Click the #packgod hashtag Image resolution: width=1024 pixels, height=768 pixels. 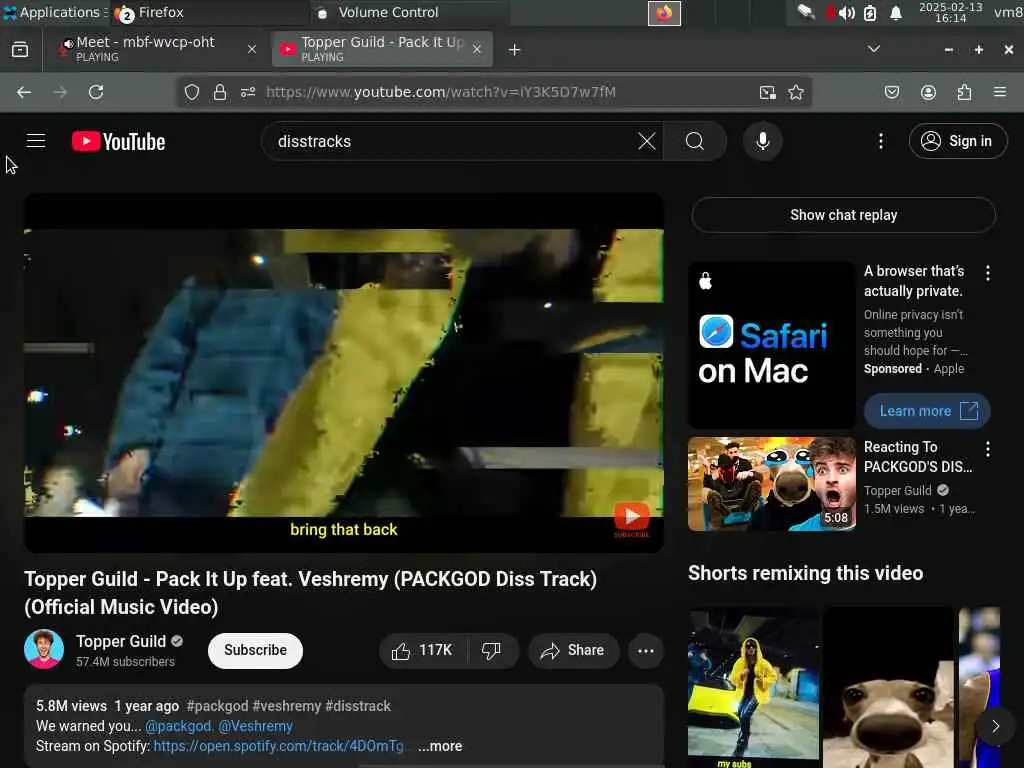tap(217, 706)
